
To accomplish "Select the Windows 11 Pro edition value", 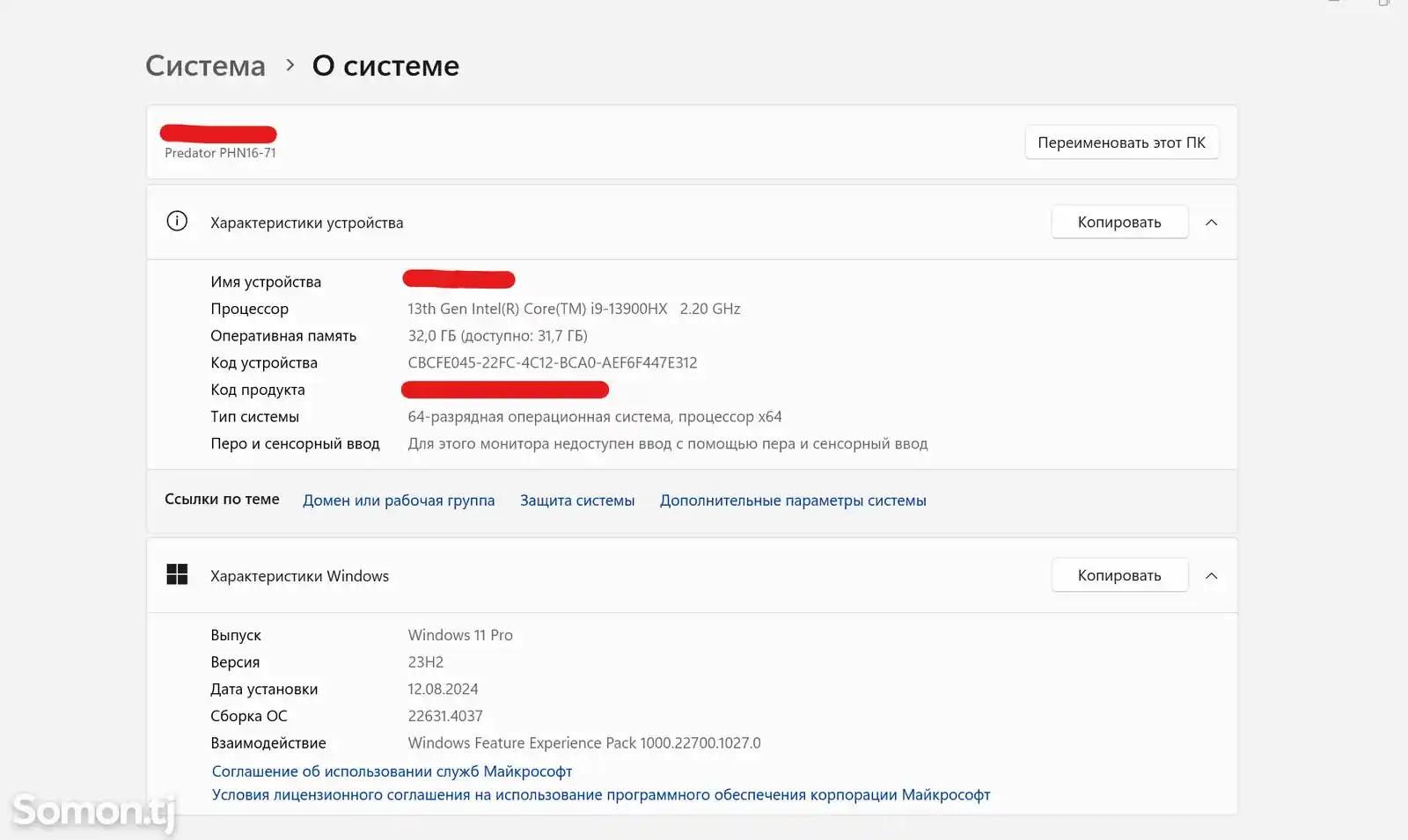I will pyautogui.click(x=460, y=635).
